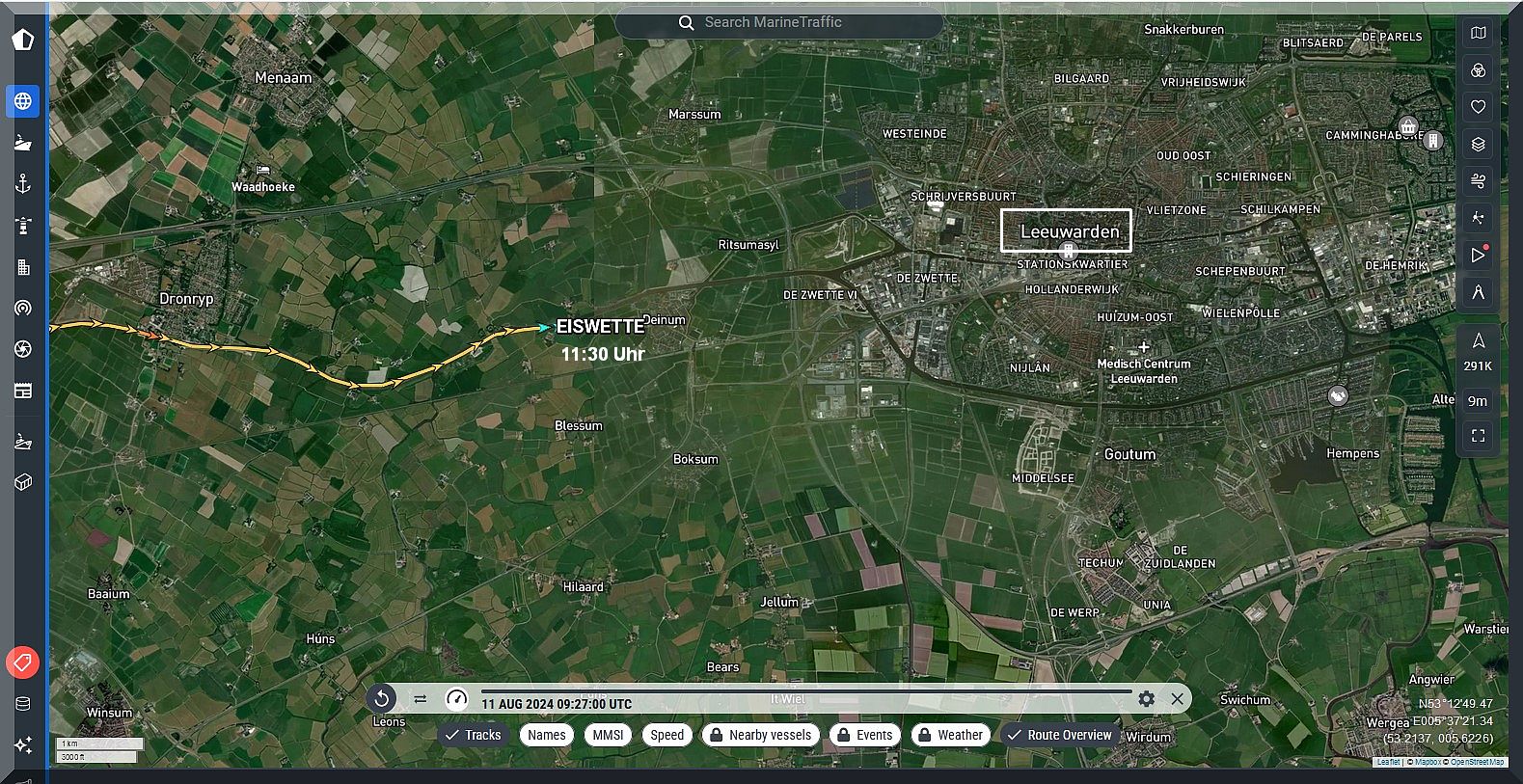This screenshot has width=1523, height=784.
Task: Open the map type selector icon
Action: [x=1478, y=34]
